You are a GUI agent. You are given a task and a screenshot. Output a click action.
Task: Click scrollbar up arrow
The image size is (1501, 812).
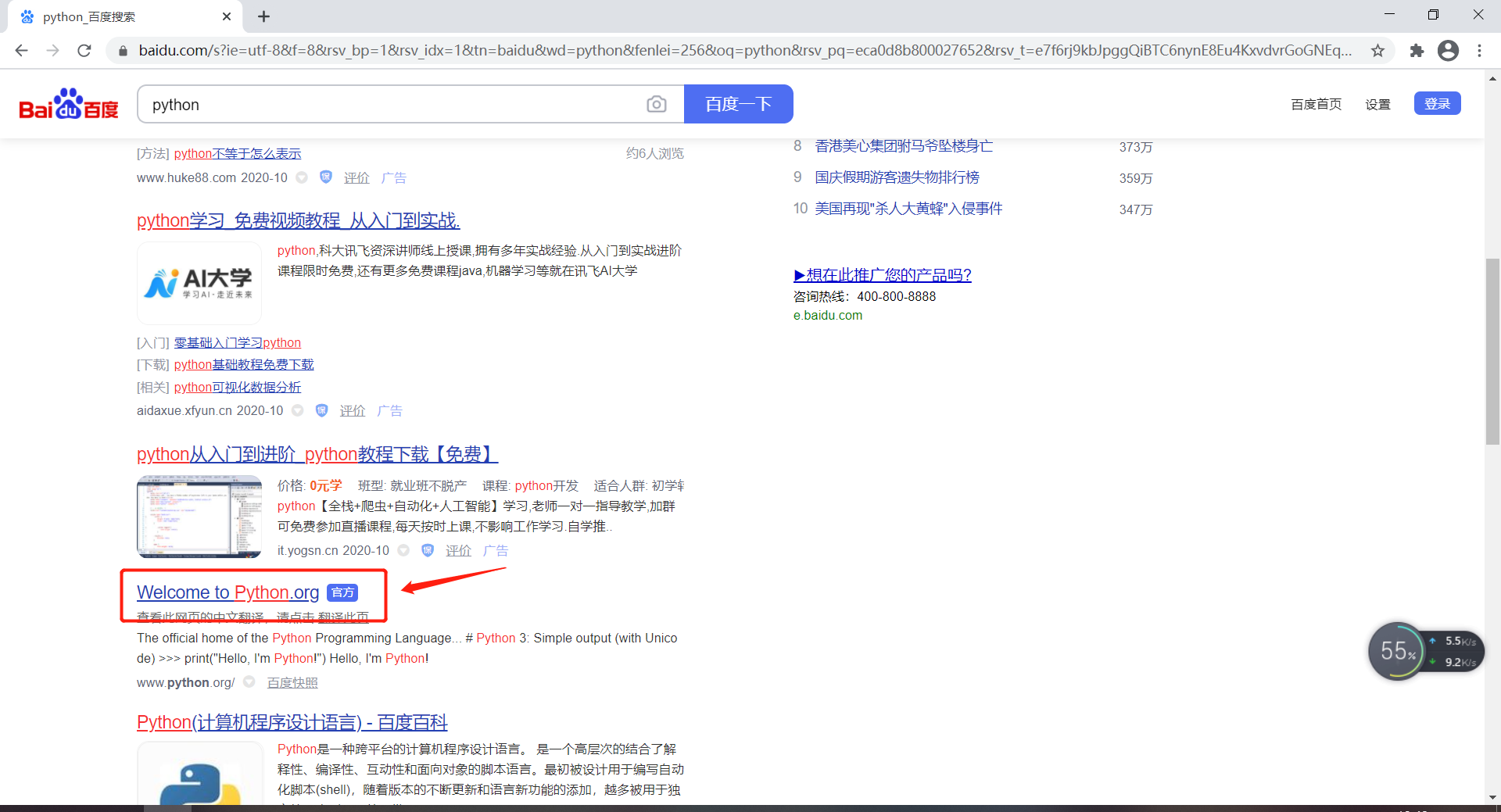[x=1492, y=78]
